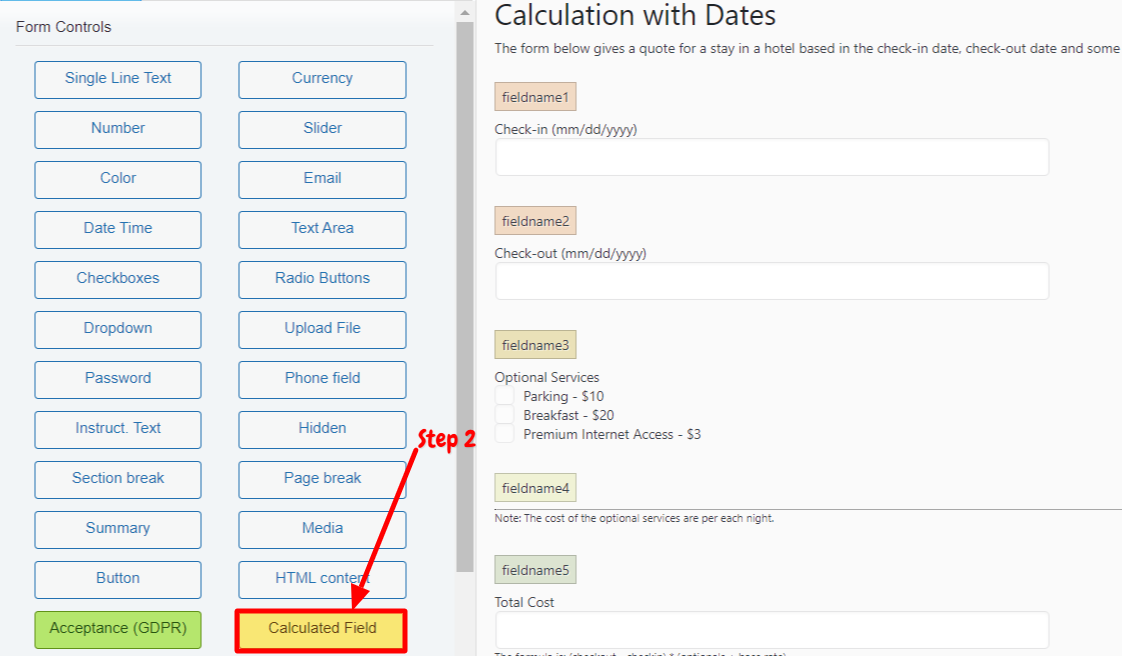The image size is (1122, 656).
Task: Add a Calculated Field control
Action: coord(321,630)
